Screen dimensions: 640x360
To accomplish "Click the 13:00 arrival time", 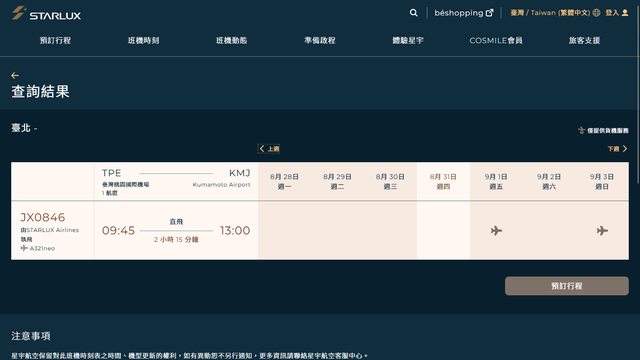I will [235, 231].
